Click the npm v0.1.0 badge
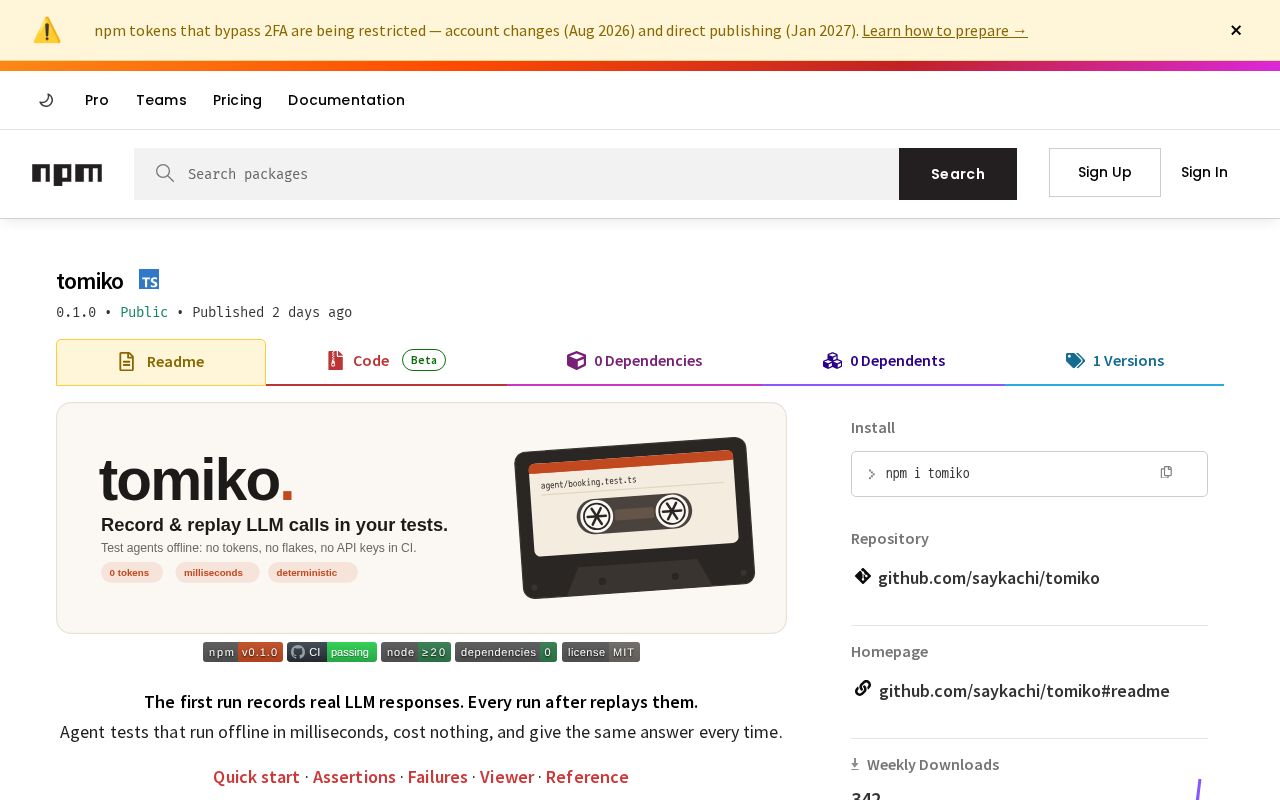 243,652
